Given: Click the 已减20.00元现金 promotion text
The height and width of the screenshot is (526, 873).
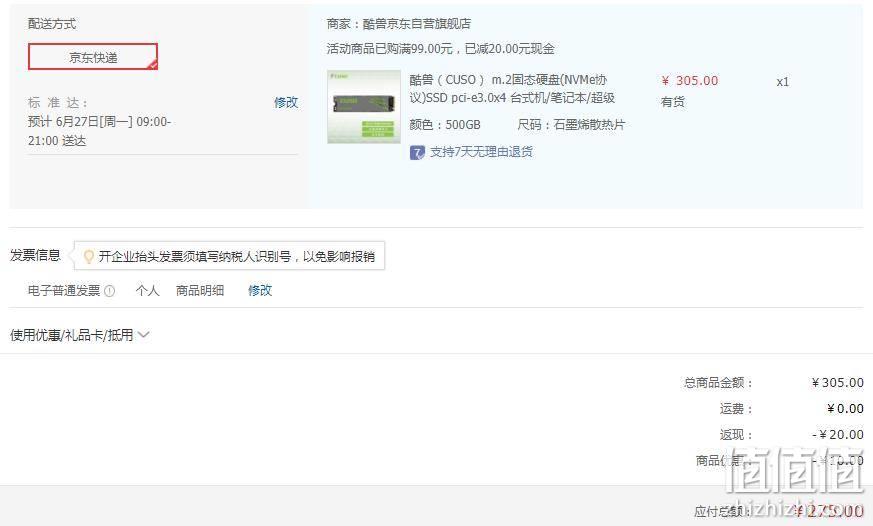Looking at the screenshot, I should (509, 48).
